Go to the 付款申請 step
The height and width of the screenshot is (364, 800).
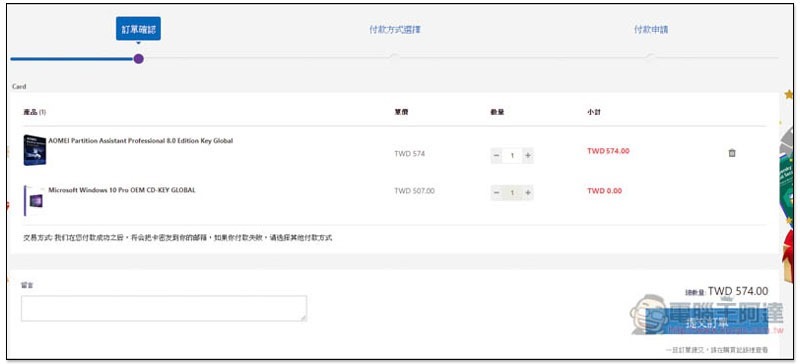[651, 30]
